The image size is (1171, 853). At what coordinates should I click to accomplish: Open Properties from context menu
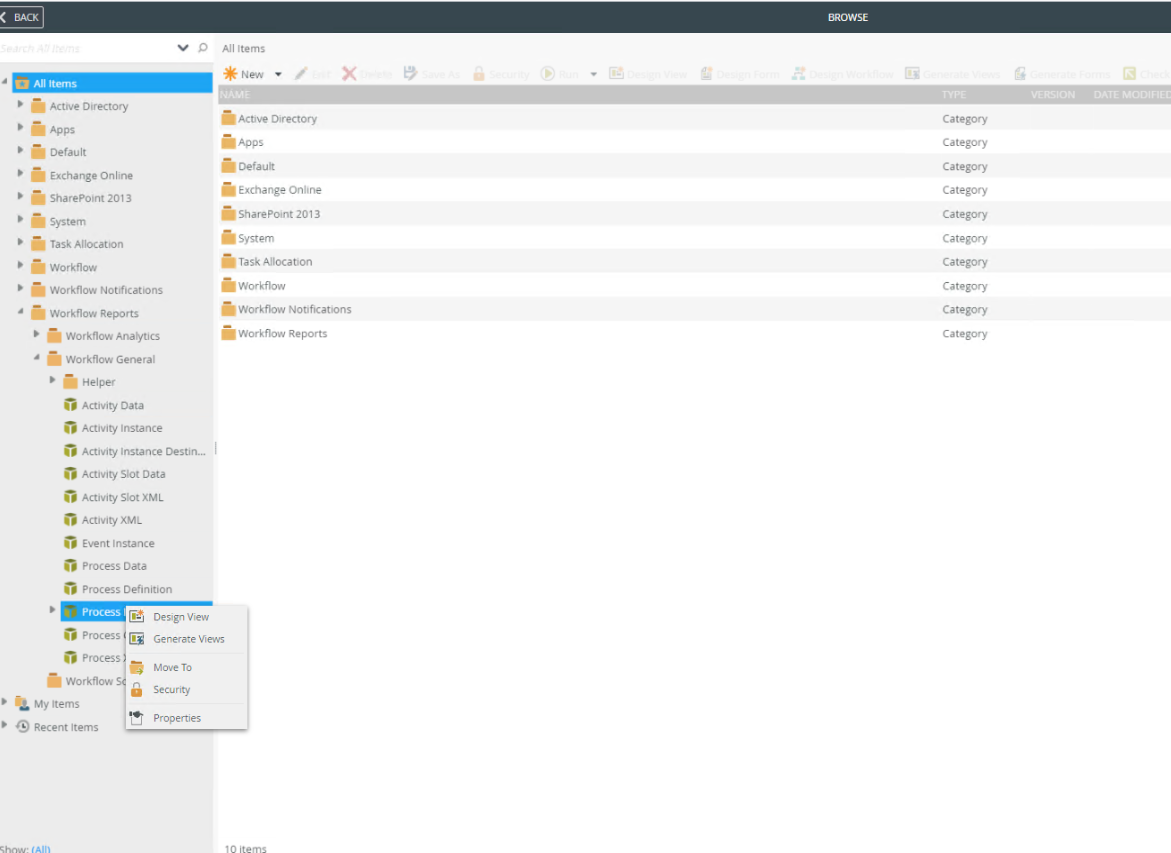[x=187, y=719]
